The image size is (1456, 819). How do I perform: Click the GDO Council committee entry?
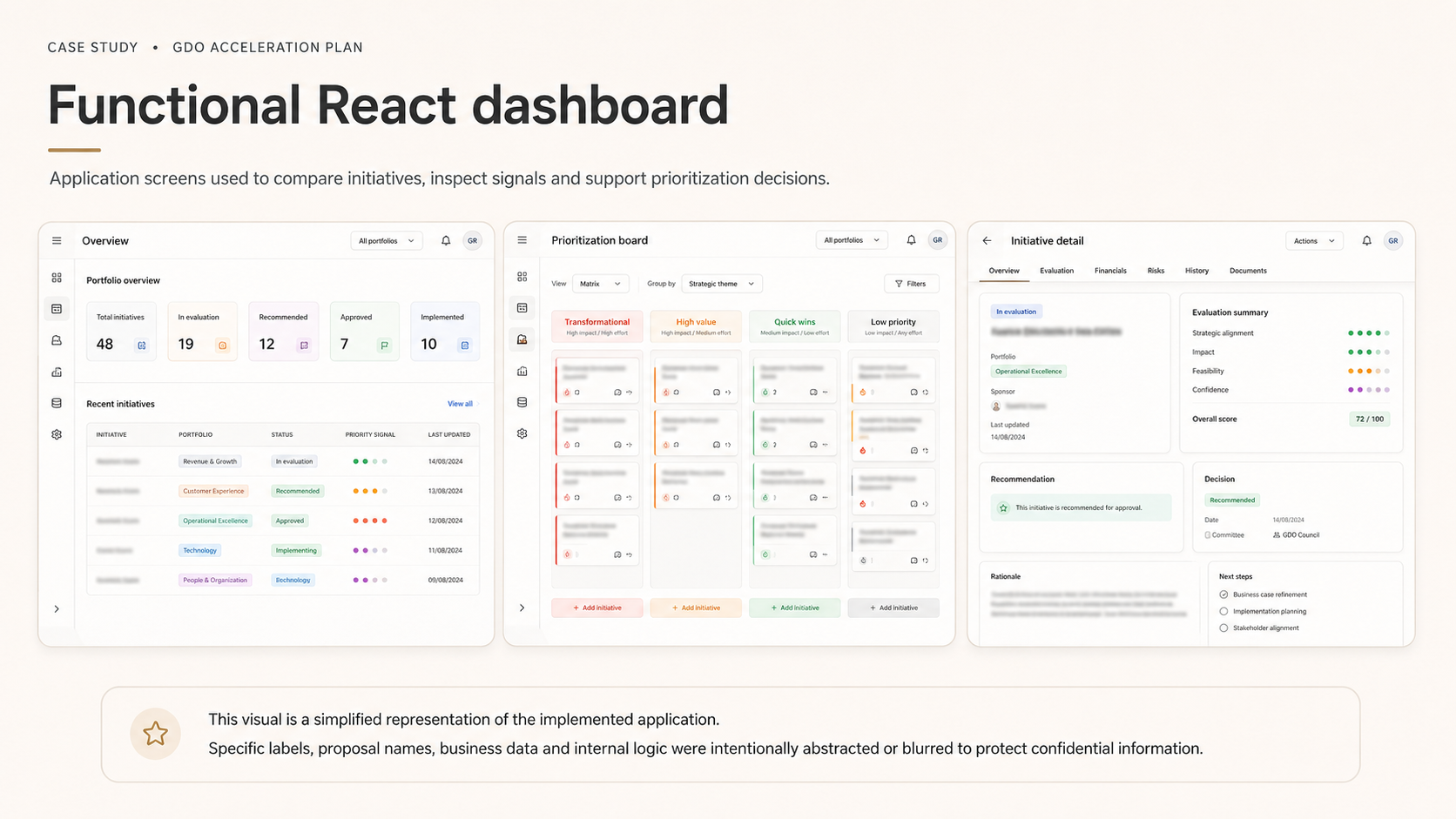point(1297,535)
